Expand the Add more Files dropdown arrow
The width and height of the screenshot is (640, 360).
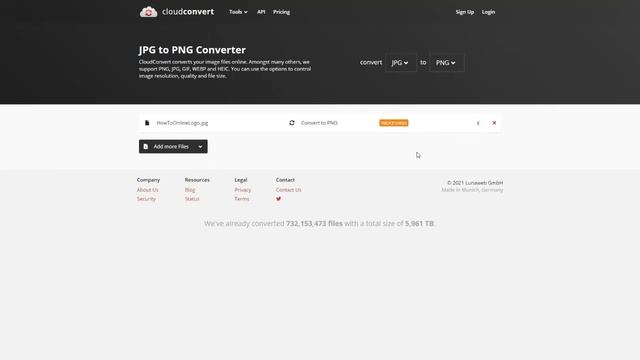click(200, 147)
